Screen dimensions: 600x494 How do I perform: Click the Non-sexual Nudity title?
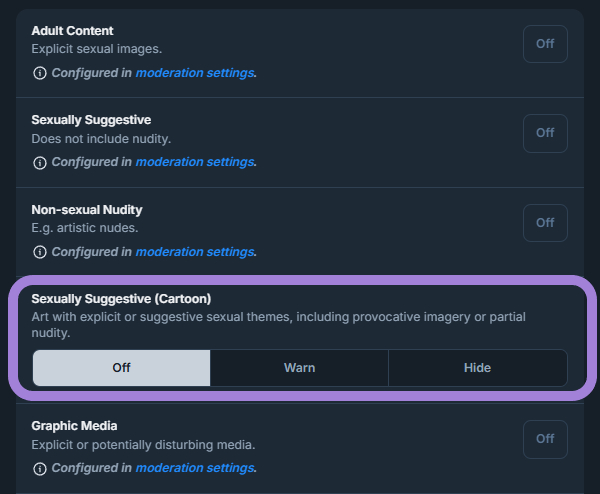click(87, 209)
